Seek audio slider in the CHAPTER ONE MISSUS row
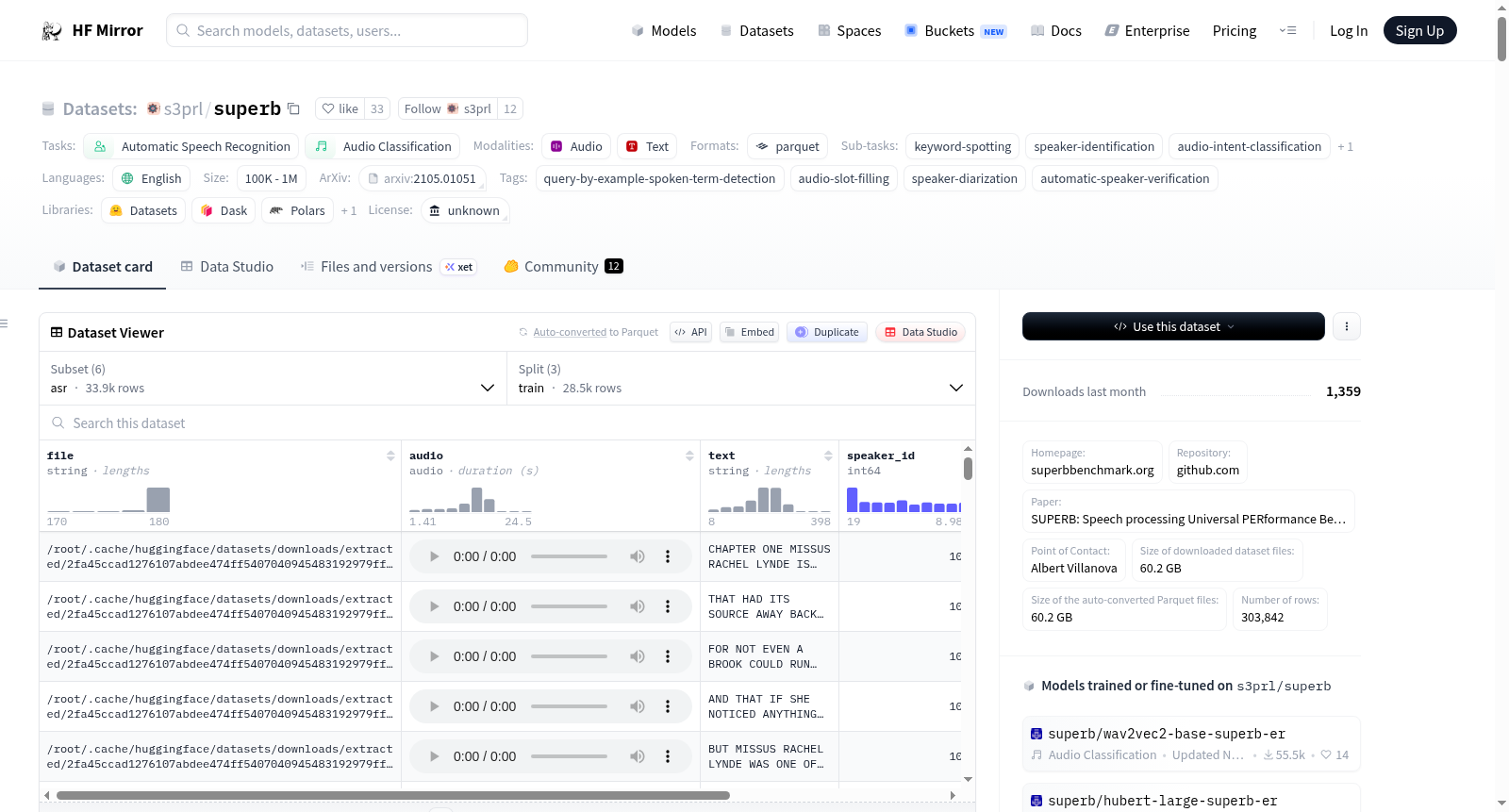Viewport: 1509px width, 812px height. click(x=569, y=556)
